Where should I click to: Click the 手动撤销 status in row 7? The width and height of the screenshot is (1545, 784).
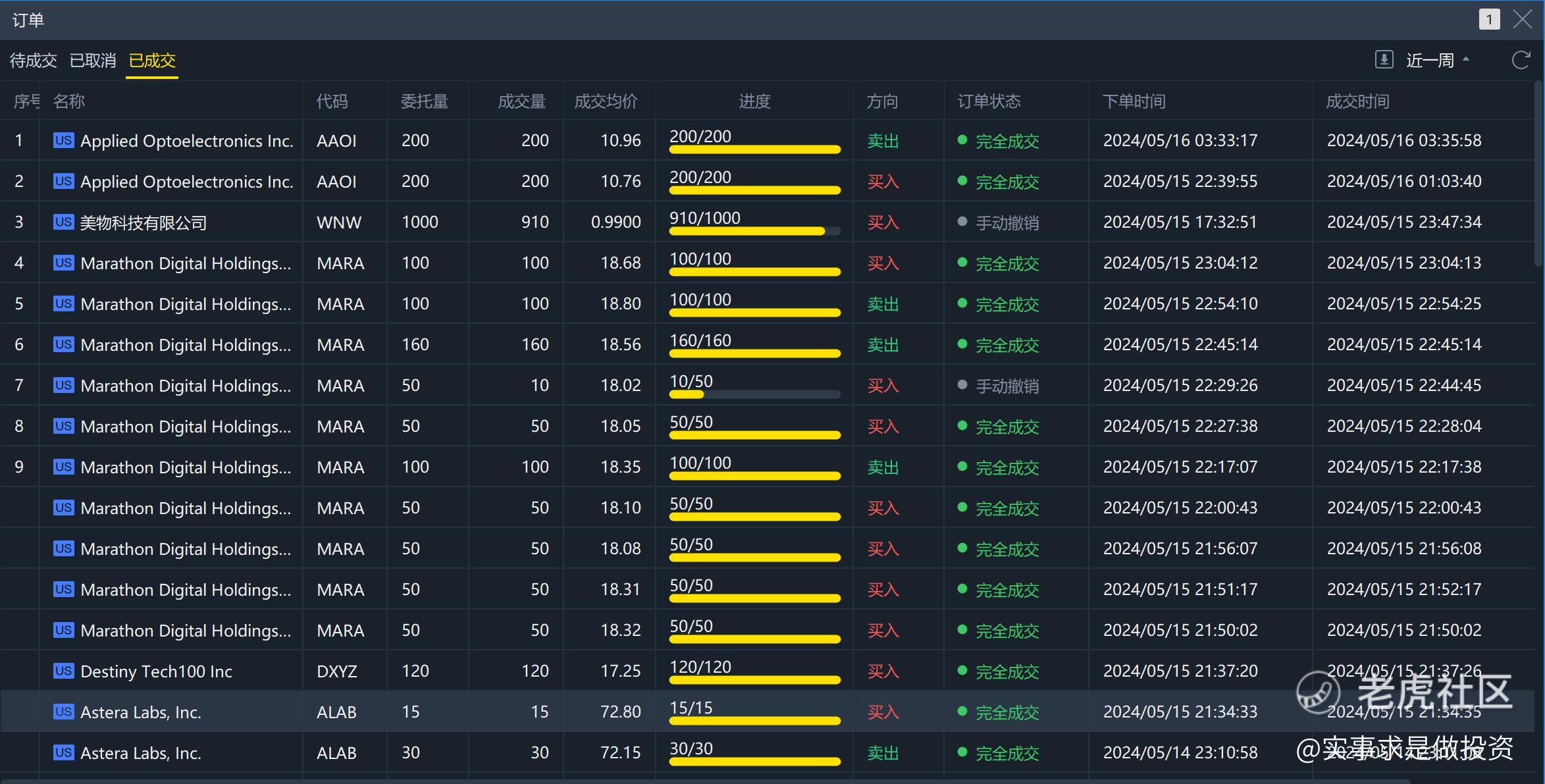(x=1007, y=386)
